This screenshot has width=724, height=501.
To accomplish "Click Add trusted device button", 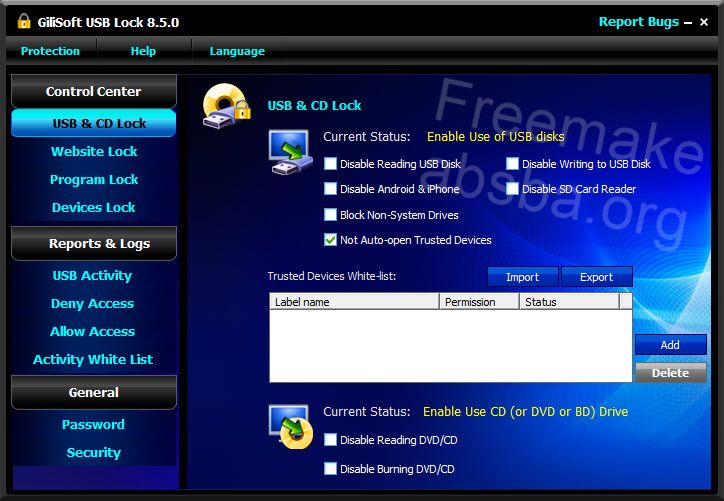I will [x=670, y=345].
